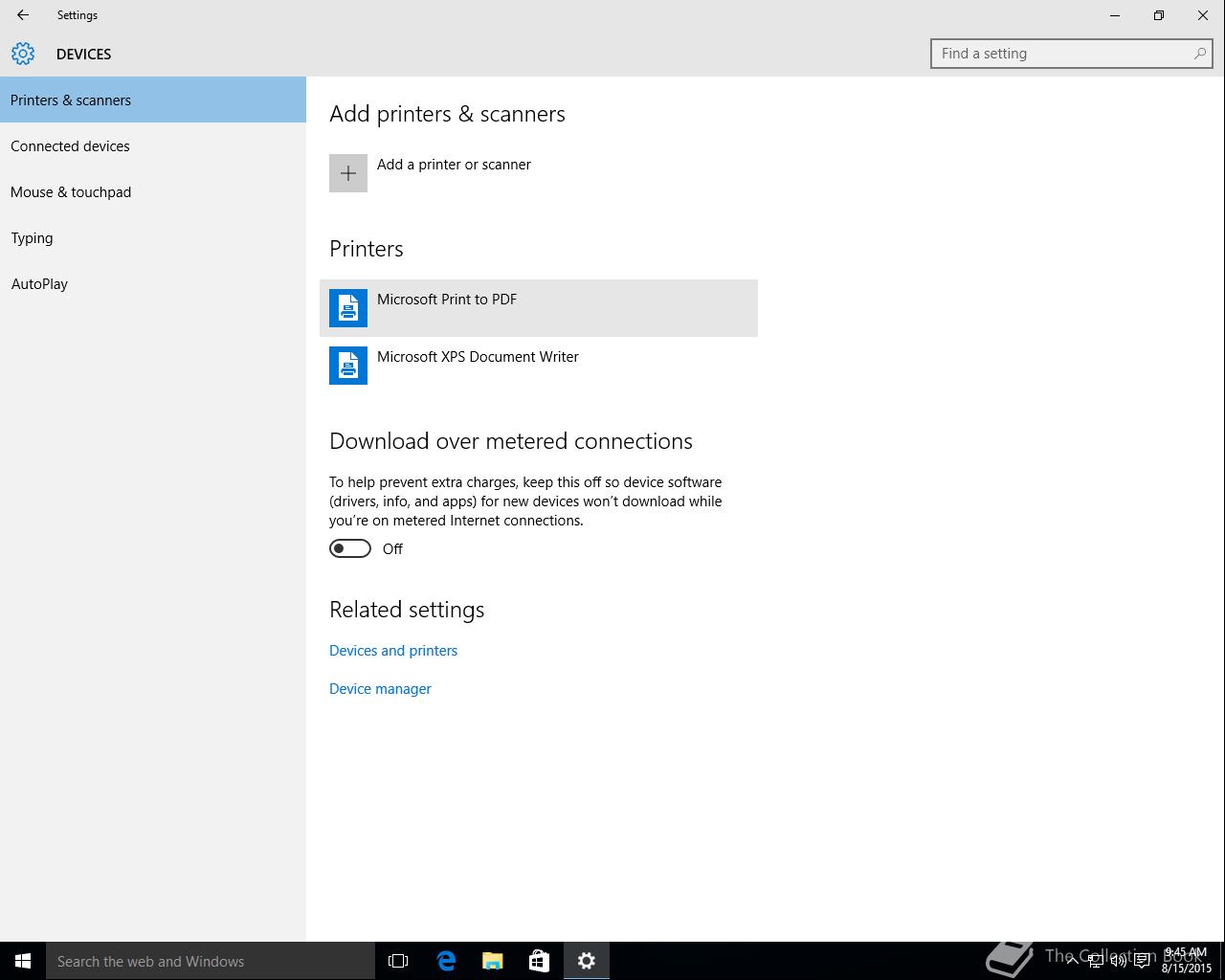
Task: Enable download over metered connections toggle
Action: pyautogui.click(x=350, y=548)
